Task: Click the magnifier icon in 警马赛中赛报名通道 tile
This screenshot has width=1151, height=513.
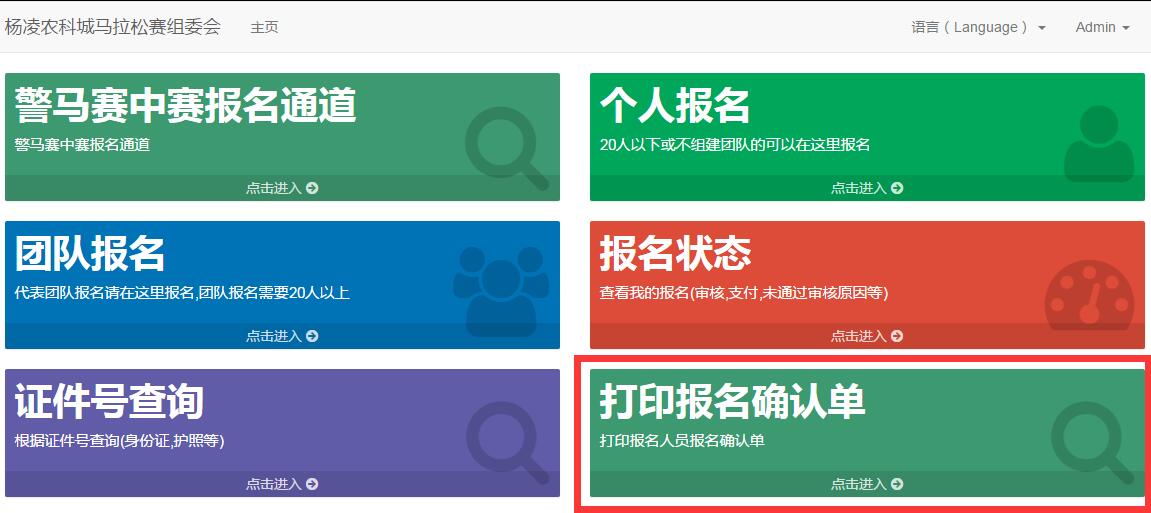Action: (507, 146)
